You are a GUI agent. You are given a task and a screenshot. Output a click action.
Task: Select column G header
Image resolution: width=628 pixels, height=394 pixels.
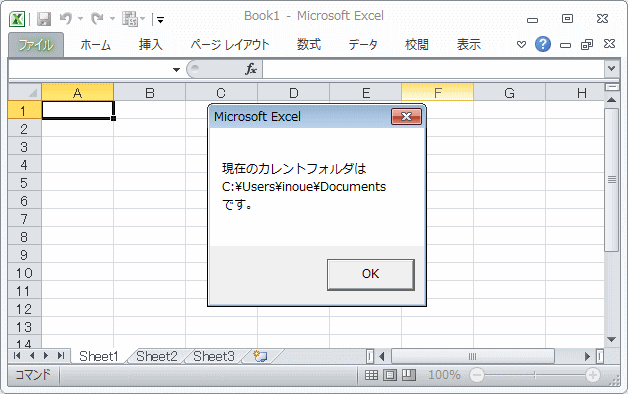[x=509, y=93]
